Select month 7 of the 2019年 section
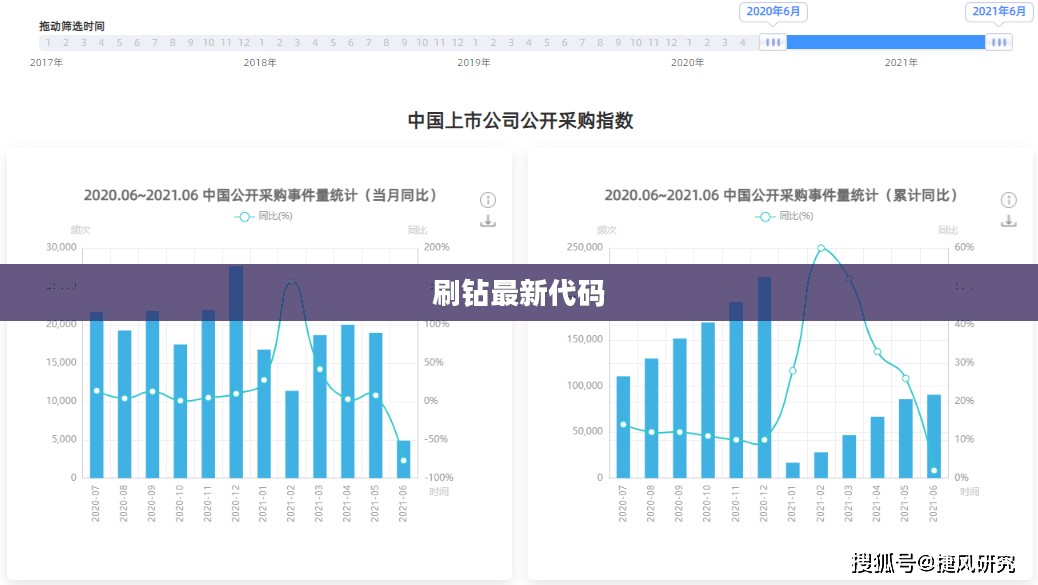 [x=583, y=42]
